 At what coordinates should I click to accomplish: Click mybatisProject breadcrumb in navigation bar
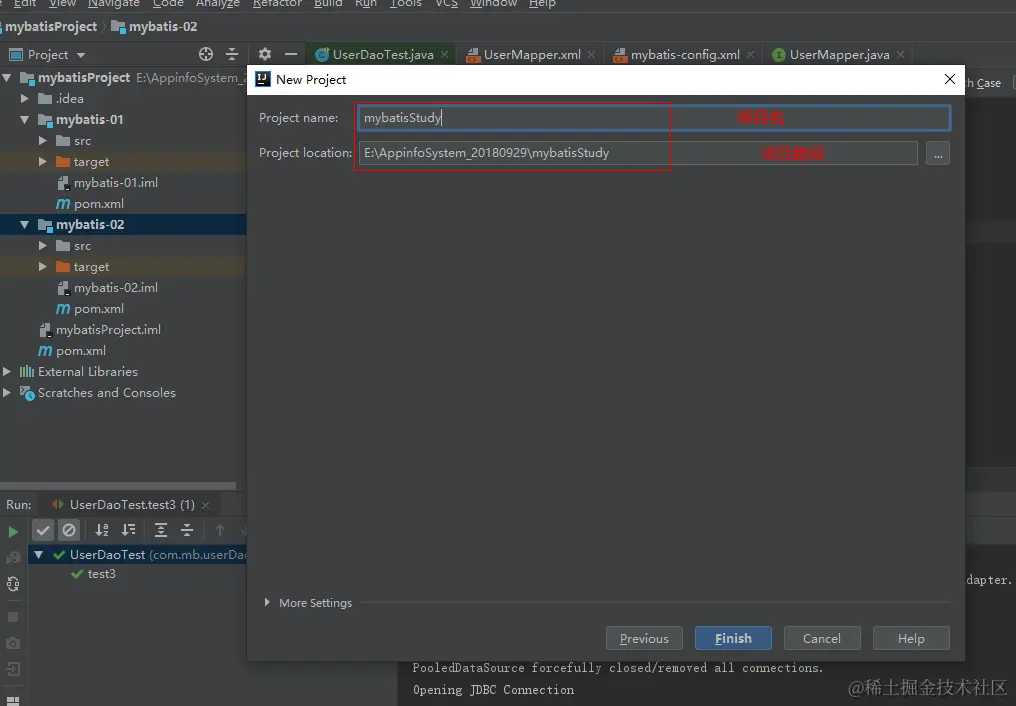click(x=51, y=27)
